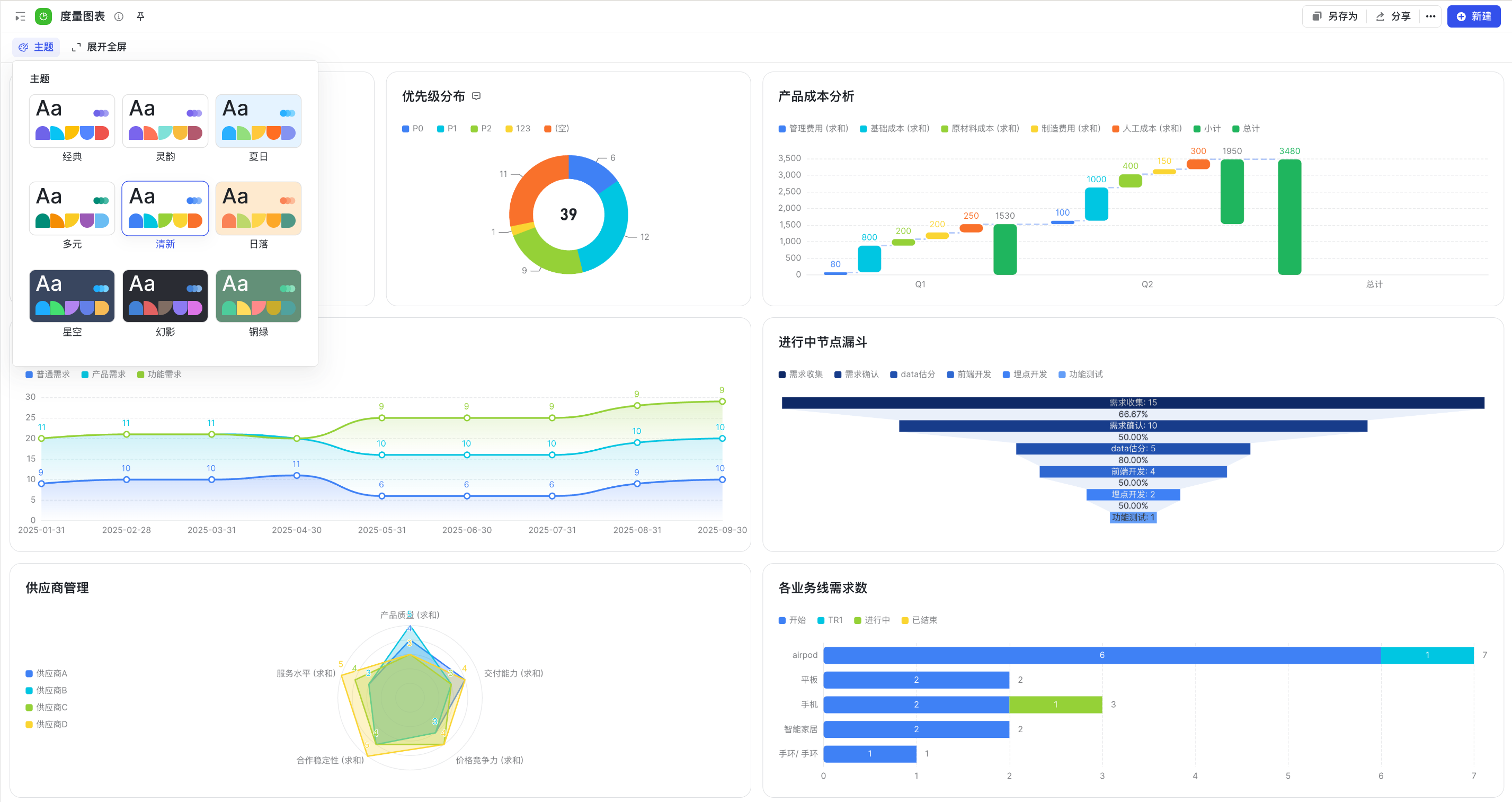Open the more options ellipsis menu
Viewport: 1512px width, 802px height.
(1430, 16)
